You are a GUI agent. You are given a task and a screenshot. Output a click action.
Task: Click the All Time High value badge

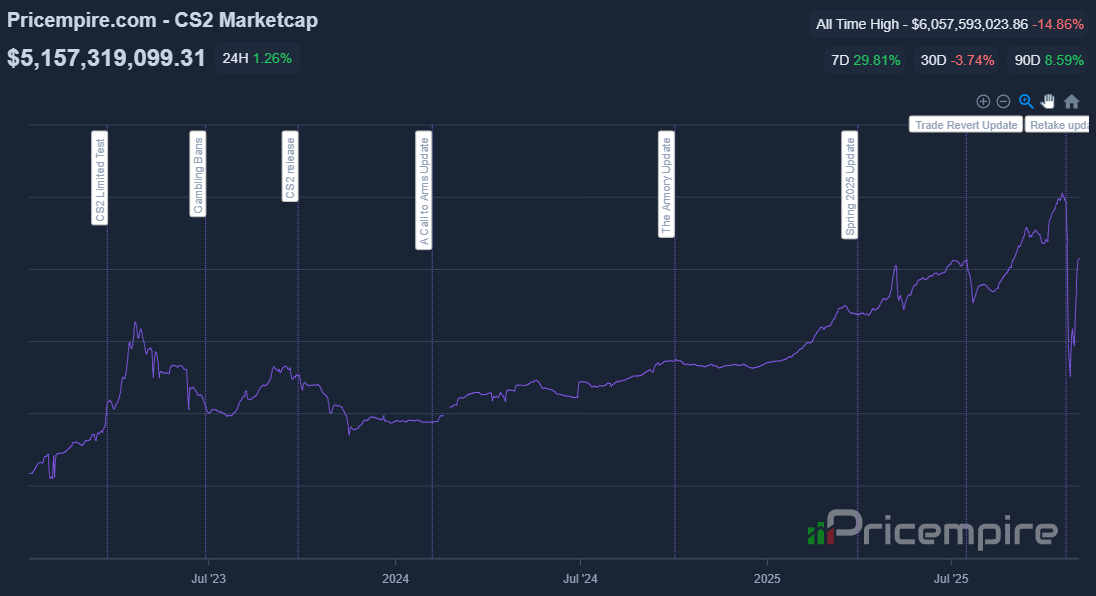tap(951, 23)
